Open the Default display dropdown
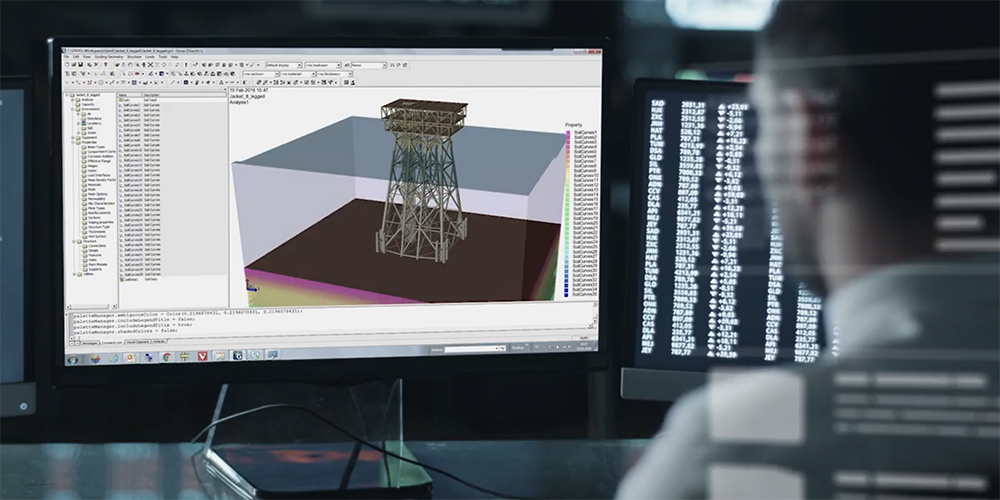The width and height of the screenshot is (1000, 500). click(284, 65)
